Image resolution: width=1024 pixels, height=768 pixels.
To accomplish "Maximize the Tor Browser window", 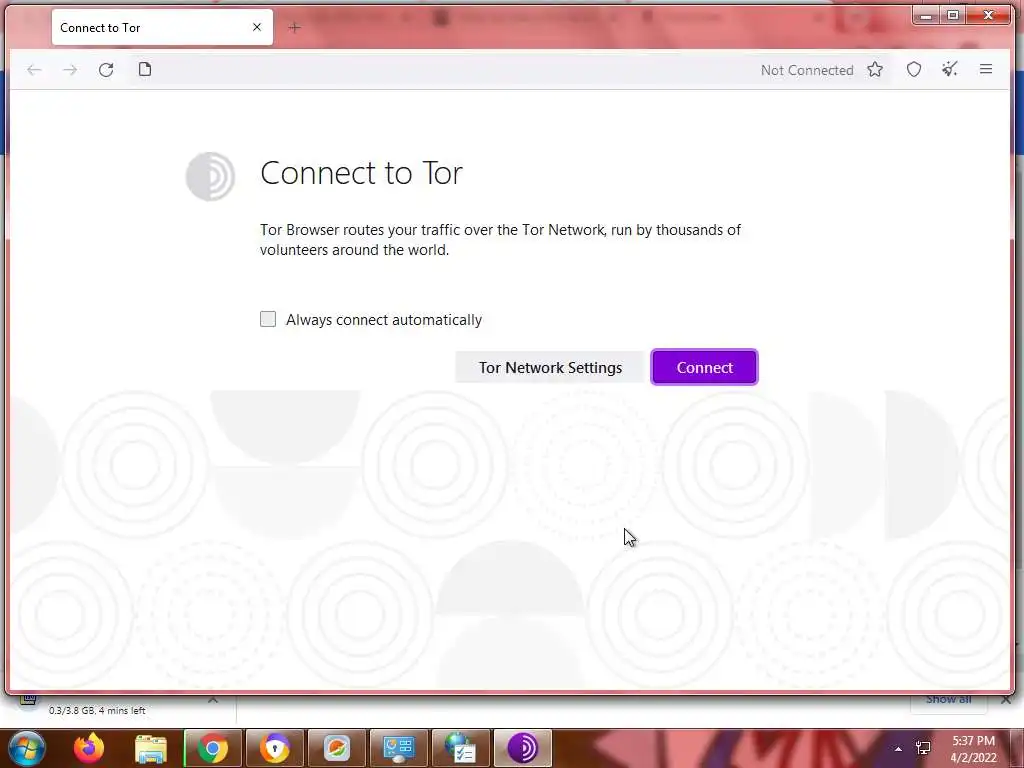I will (x=953, y=16).
